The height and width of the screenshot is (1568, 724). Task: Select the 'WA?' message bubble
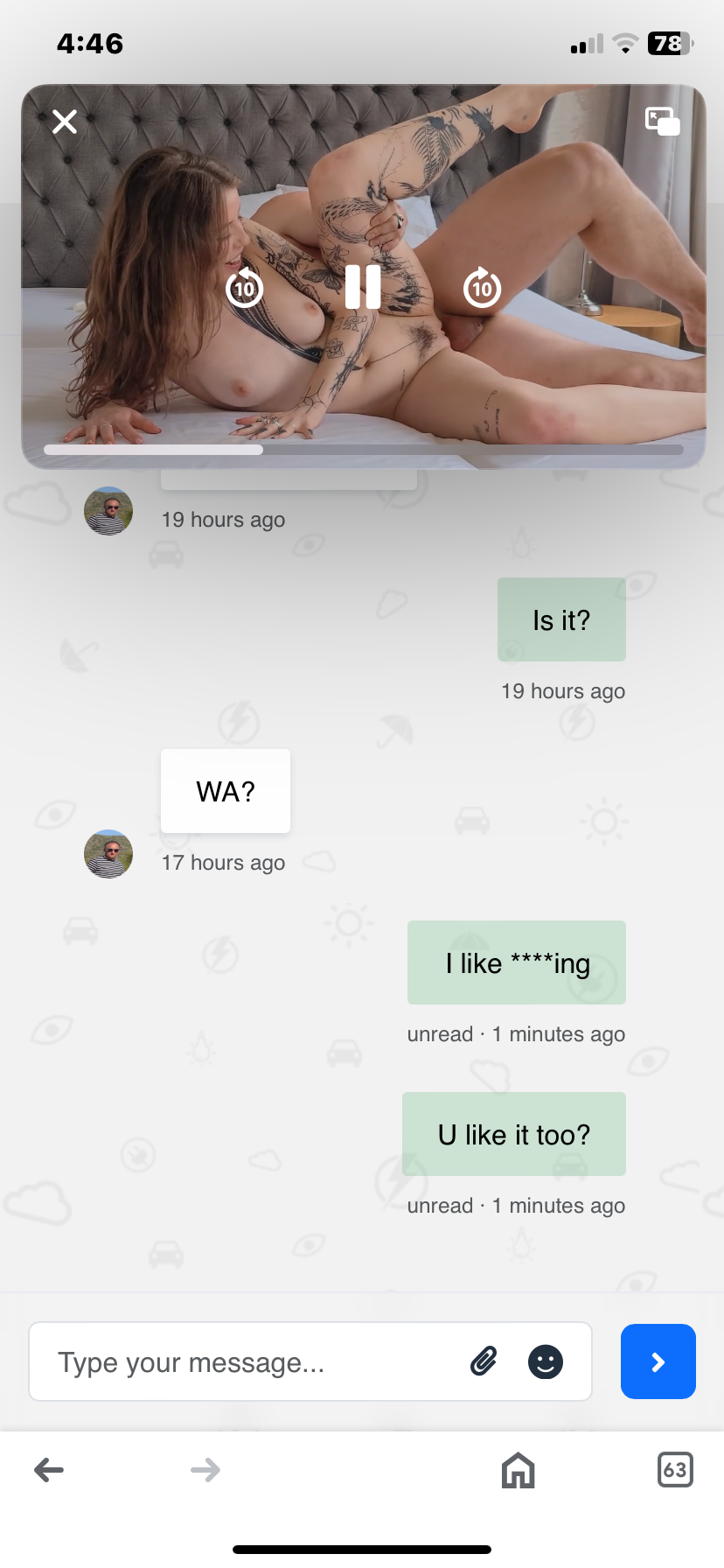pyautogui.click(x=226, y=791)
